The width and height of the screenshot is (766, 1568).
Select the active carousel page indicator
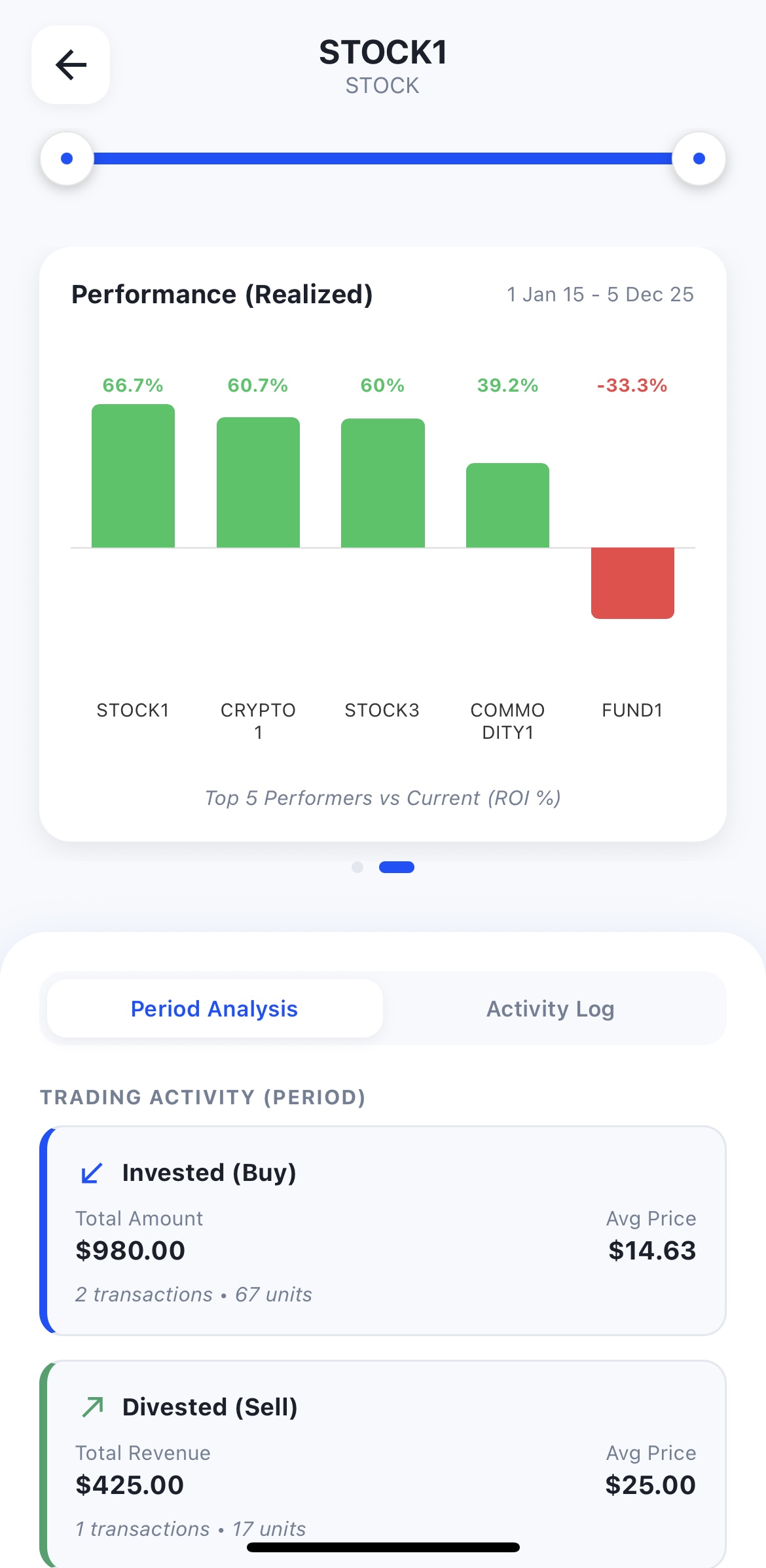397,867
